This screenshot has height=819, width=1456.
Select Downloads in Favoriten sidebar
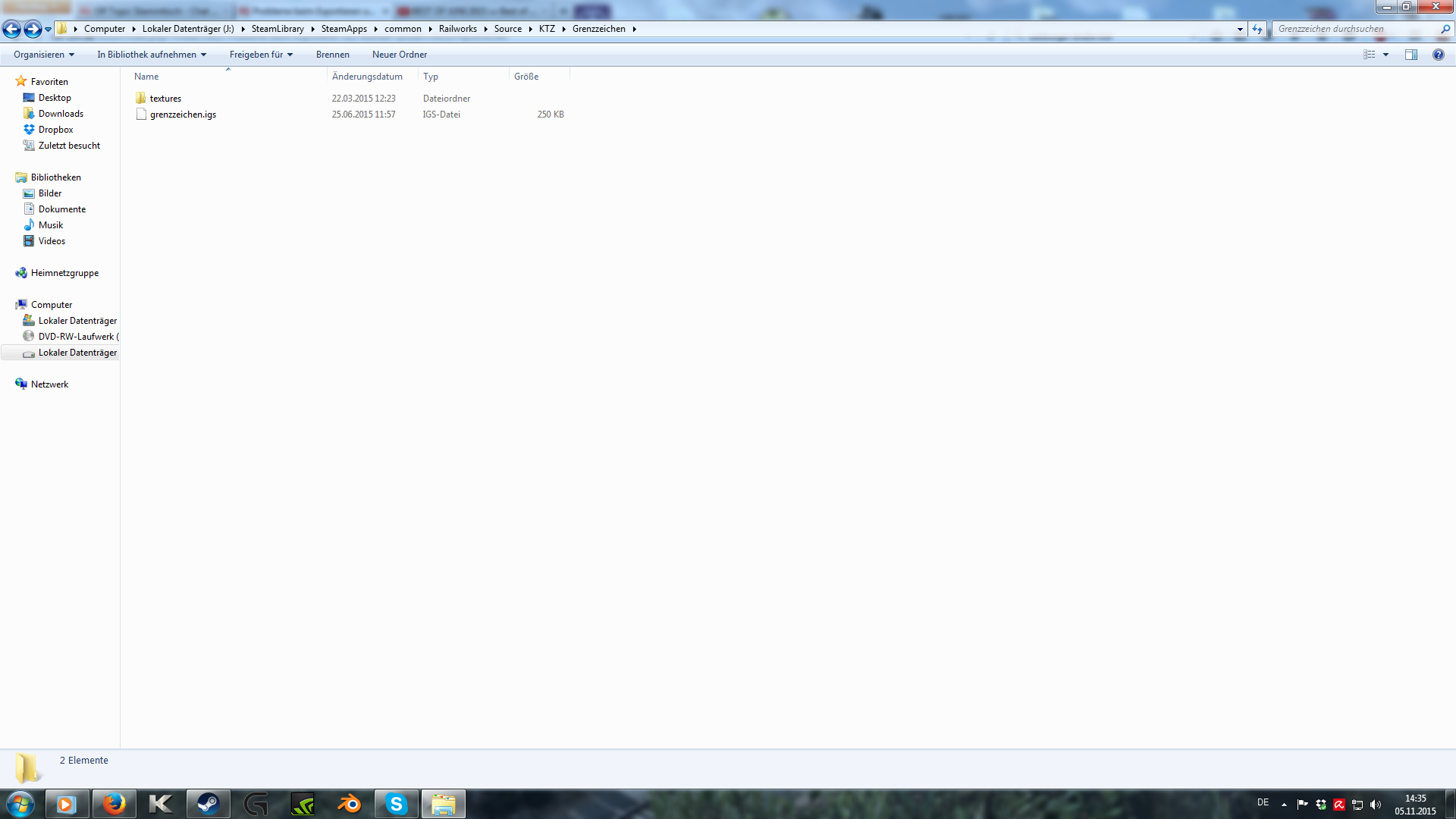(x=61, y=114)
